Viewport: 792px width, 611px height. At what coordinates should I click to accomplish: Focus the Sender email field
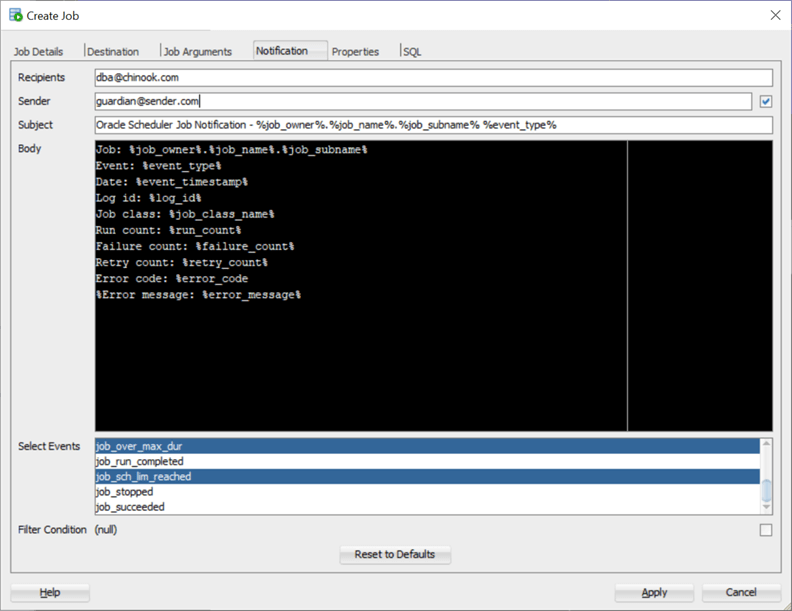(x=423, y=101)
